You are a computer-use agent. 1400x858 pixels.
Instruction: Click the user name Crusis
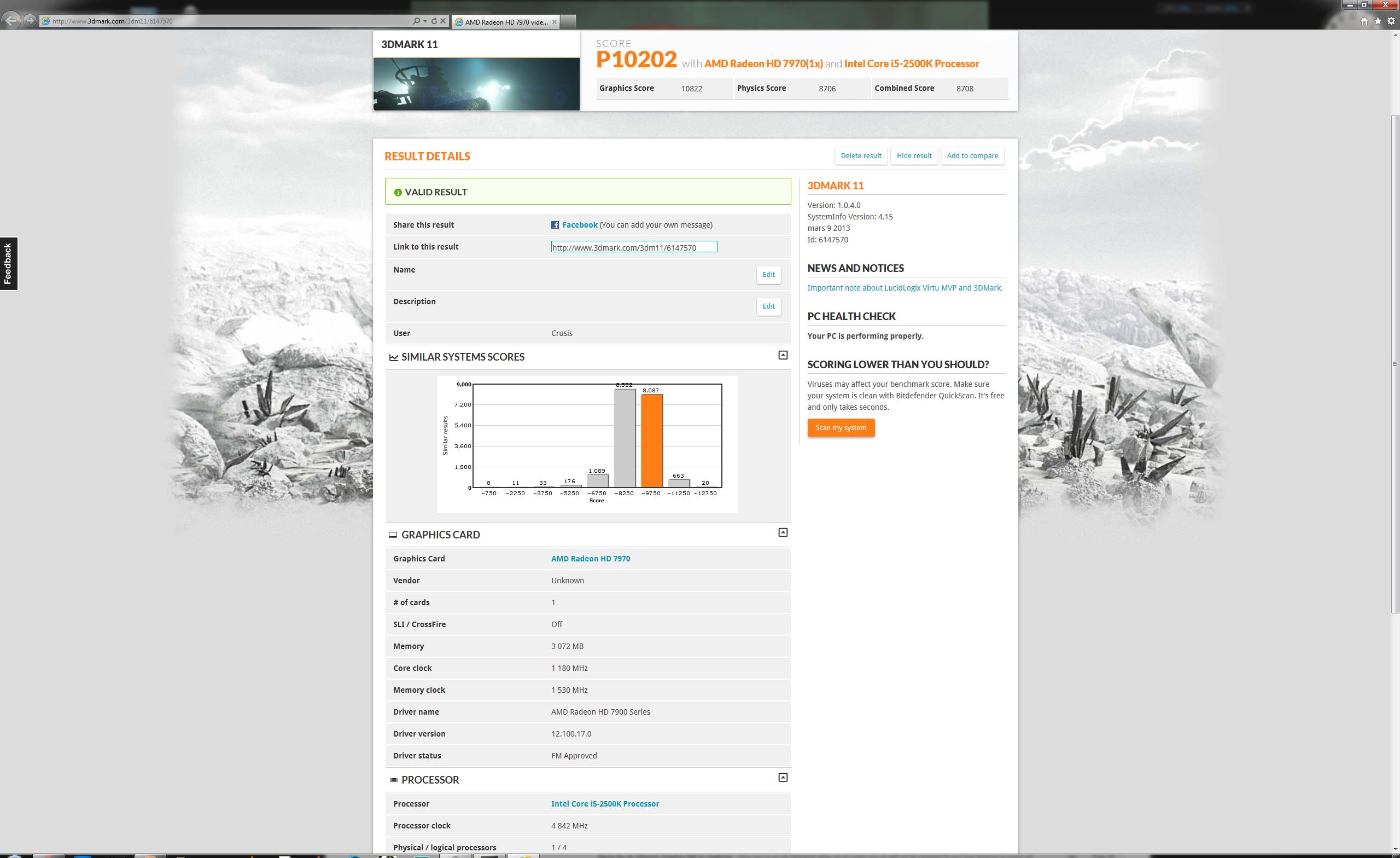[561, 333]
